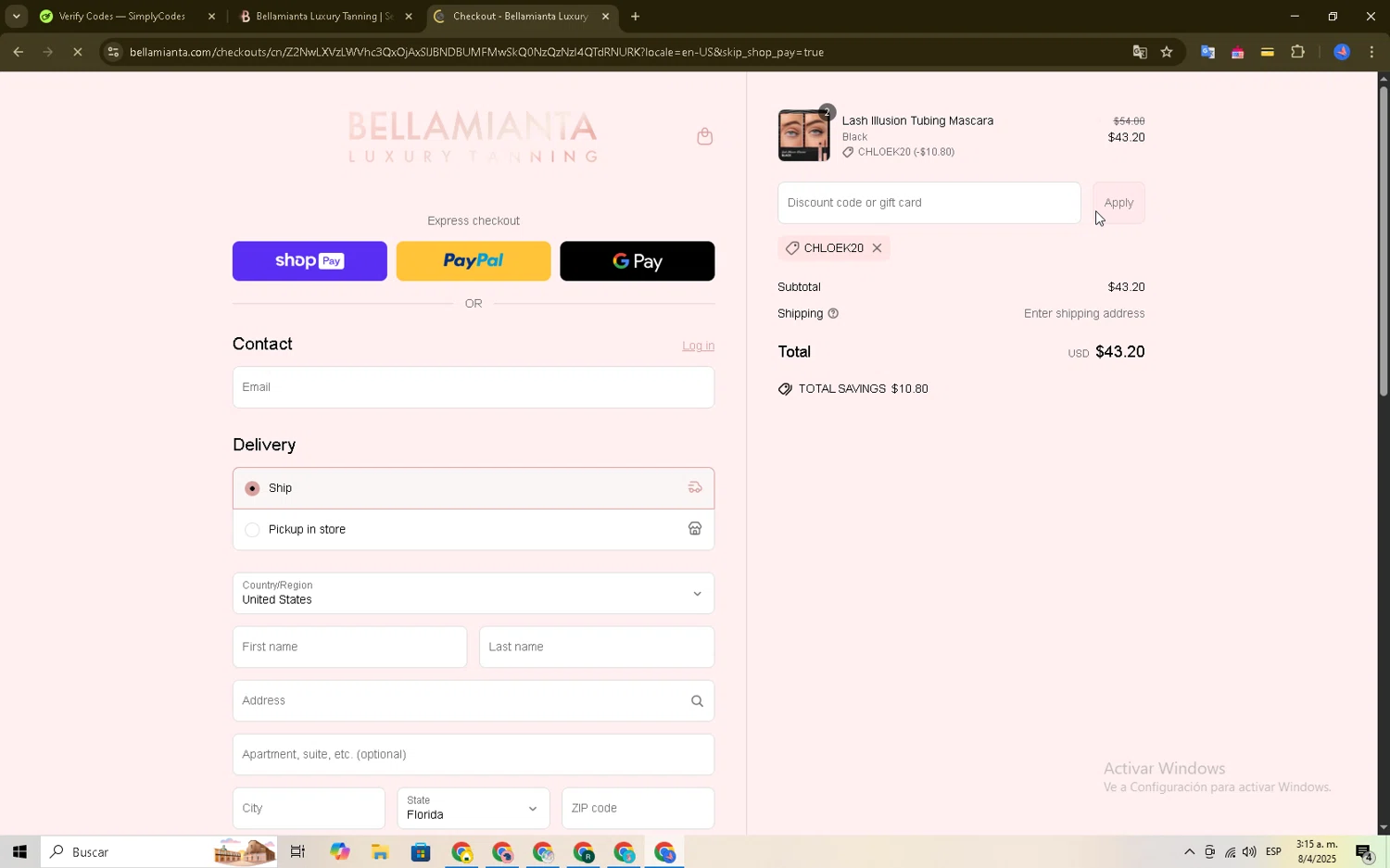Open the Chrome profile avatar

pos(1341,52)
